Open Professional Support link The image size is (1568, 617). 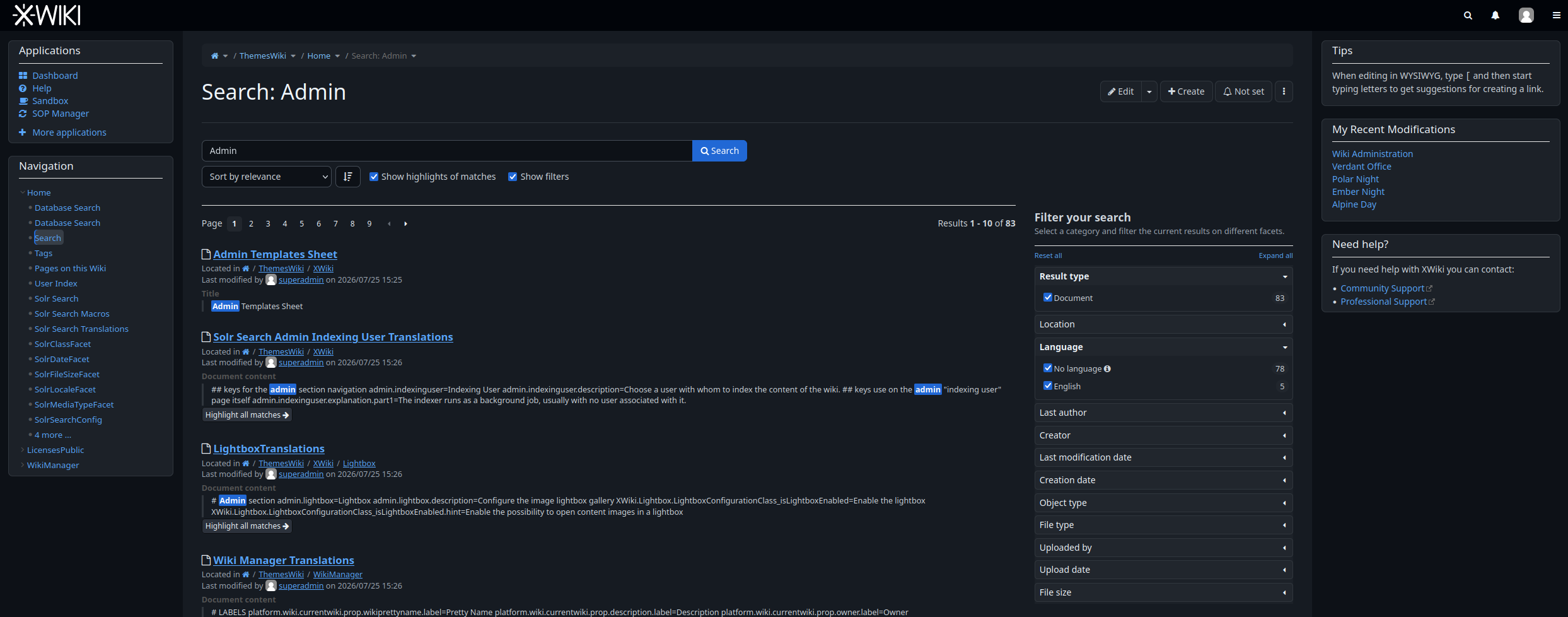click(1383, 302)
